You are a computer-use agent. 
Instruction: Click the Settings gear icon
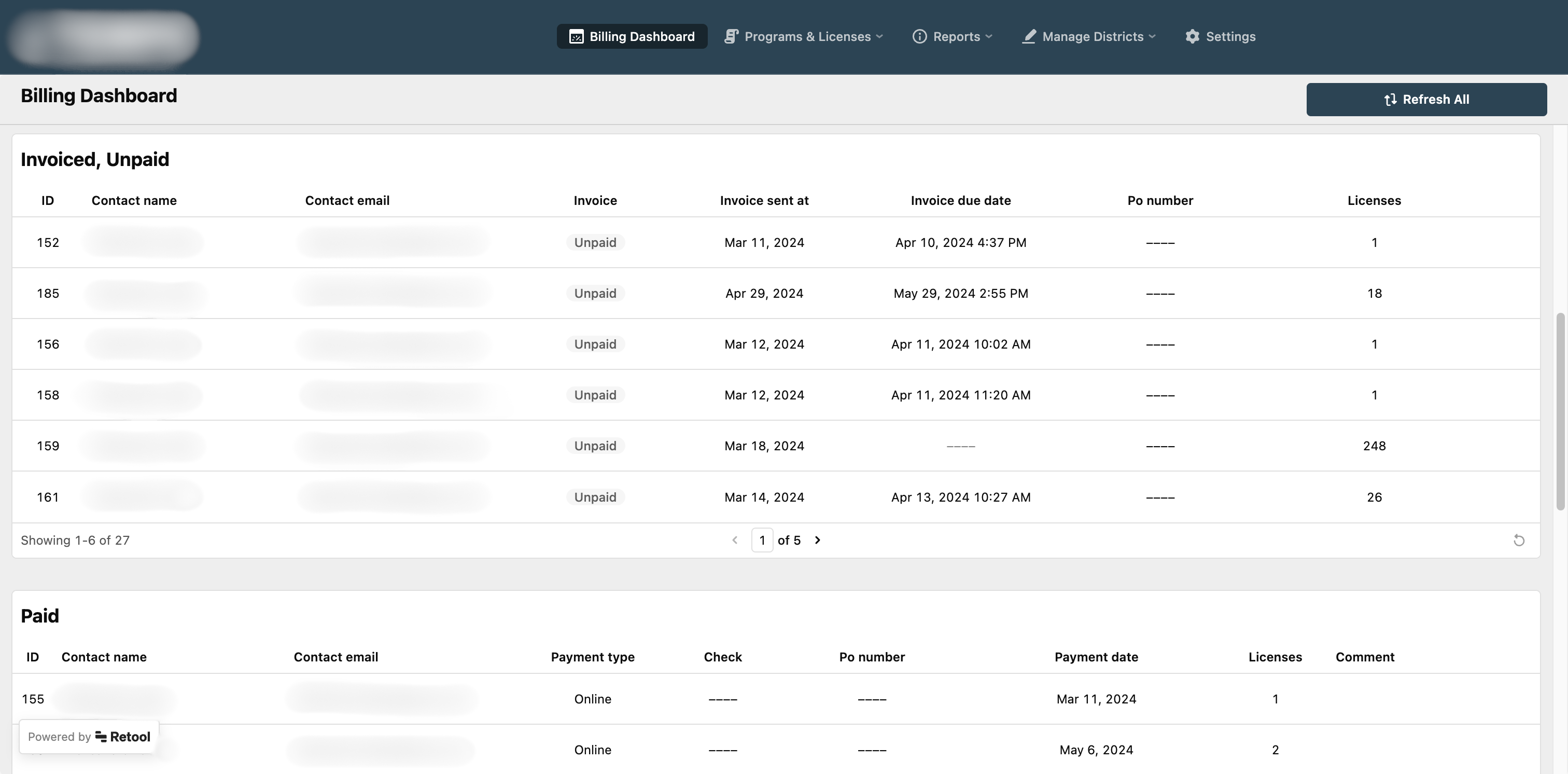tap(1193, 36)
